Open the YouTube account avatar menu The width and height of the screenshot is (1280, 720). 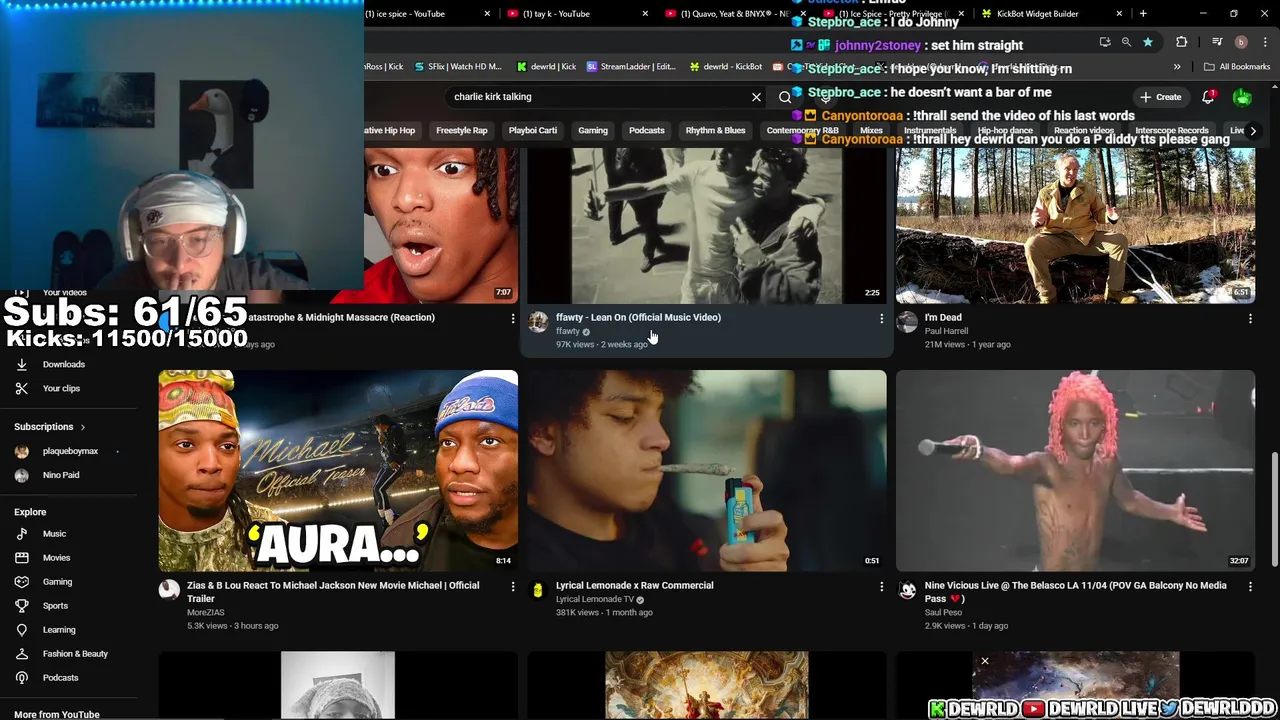[1242, 97]
